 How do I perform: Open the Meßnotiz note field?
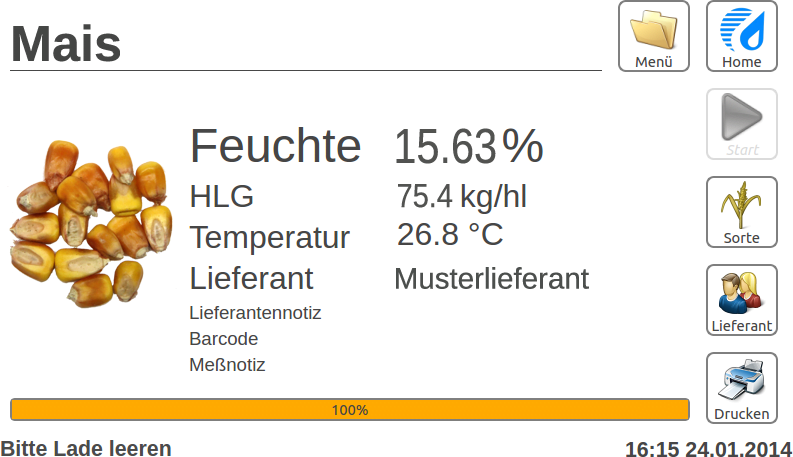coord(227,365)
